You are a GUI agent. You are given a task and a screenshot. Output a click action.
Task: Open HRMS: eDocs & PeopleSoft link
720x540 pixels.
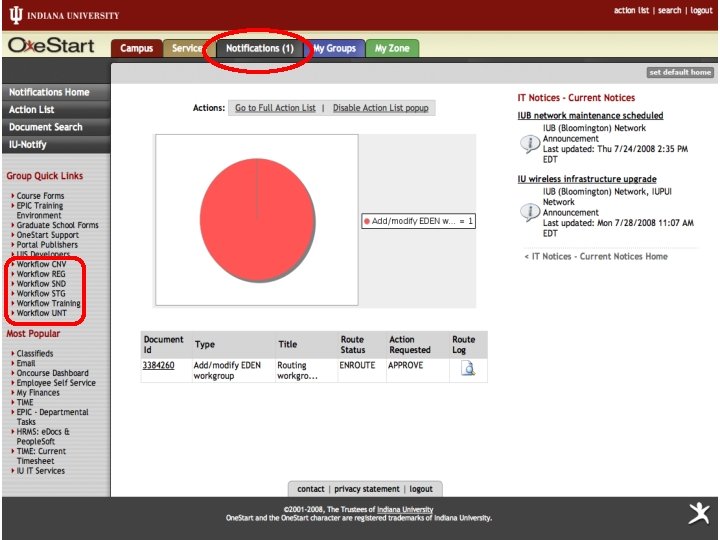coord(43,436)
